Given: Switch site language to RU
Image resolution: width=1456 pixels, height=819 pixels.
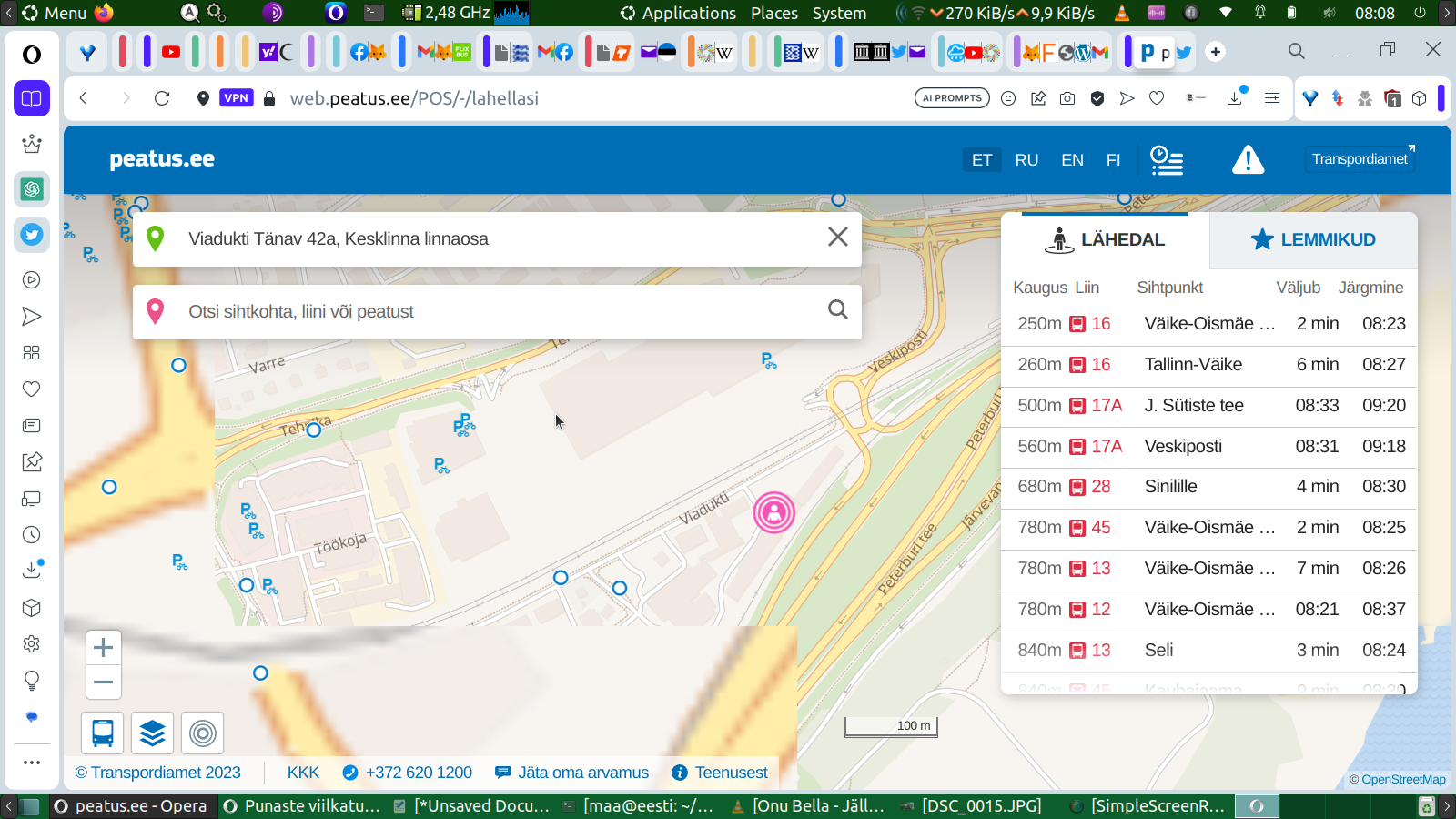Looking at the screenshot, I should click(1026, 160).
